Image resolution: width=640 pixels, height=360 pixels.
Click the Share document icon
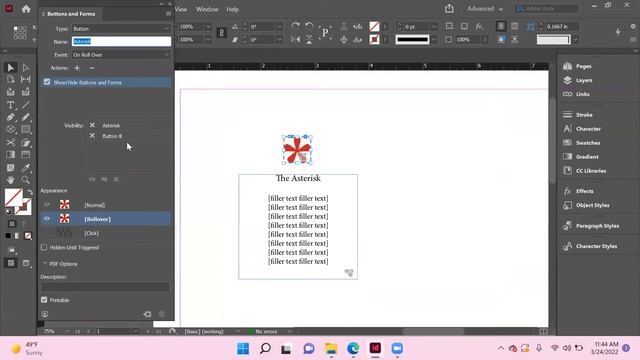pyautogui.click(x=449, y=9)
